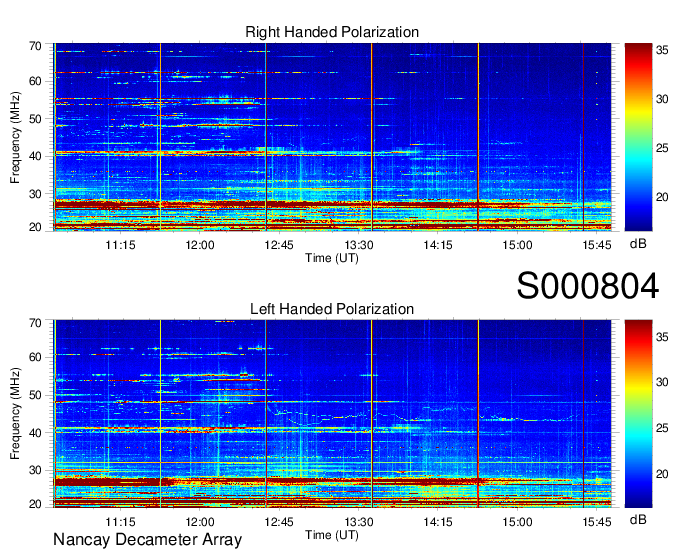680x552 pixels.
Task: Click the top spectrogram's 13:30 time label
Action: [x=359, y=245]
